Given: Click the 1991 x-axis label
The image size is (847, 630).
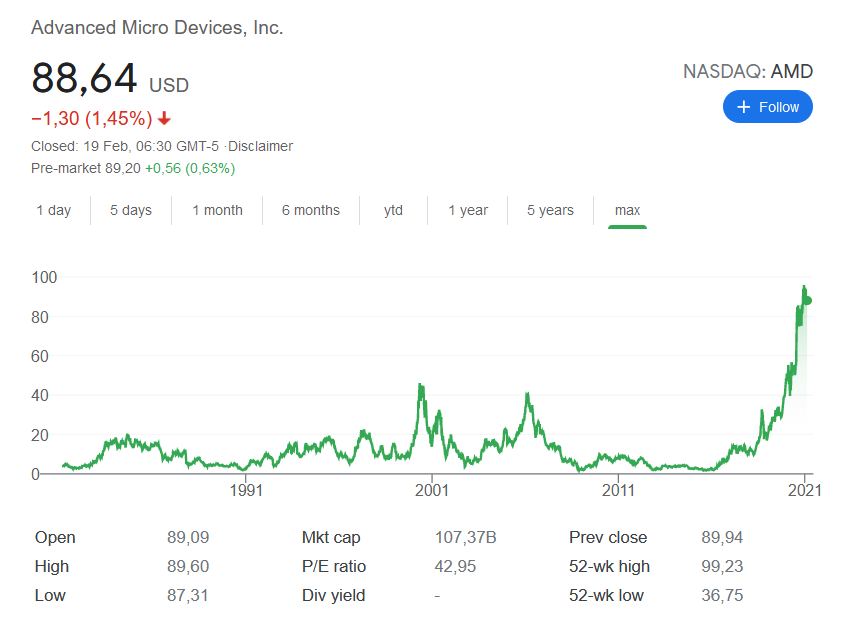Looking at the screenshot, I should click(x=246, y=490).
